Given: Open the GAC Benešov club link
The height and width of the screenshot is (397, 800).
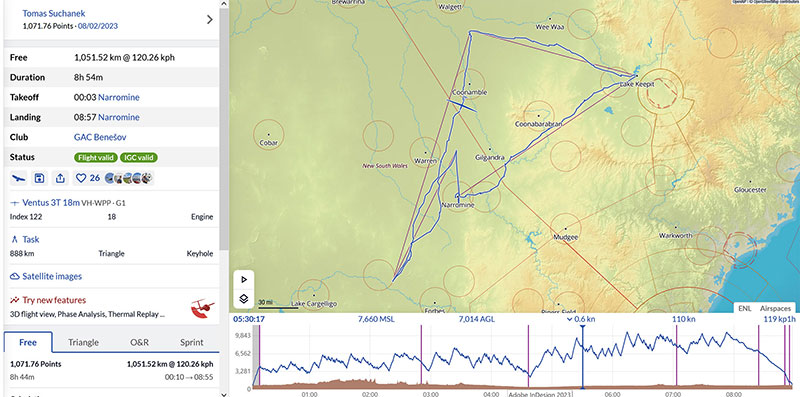Looking at the screenshot, I should coord(100,137).
